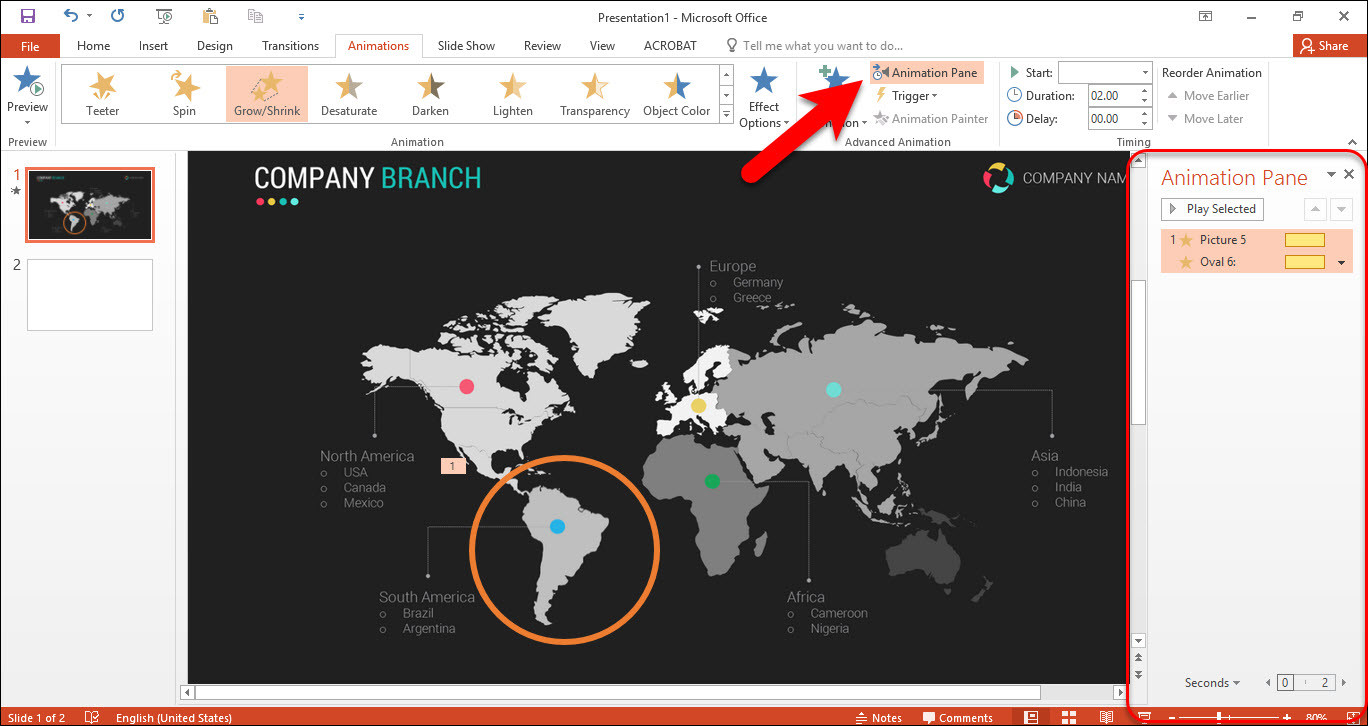Apply the Grow/Shrink animation
1368x726 pixels.
coord(266,93)
